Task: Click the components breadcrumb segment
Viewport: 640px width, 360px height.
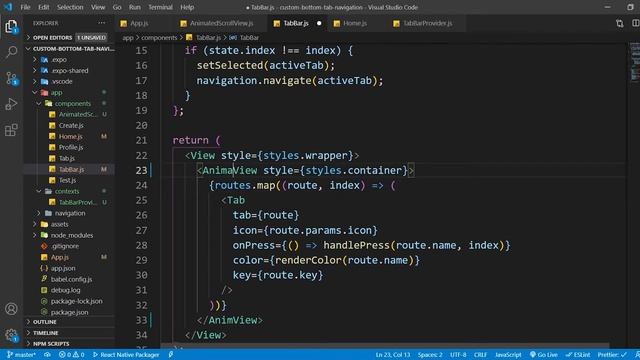Action: (x=159, y=38)
